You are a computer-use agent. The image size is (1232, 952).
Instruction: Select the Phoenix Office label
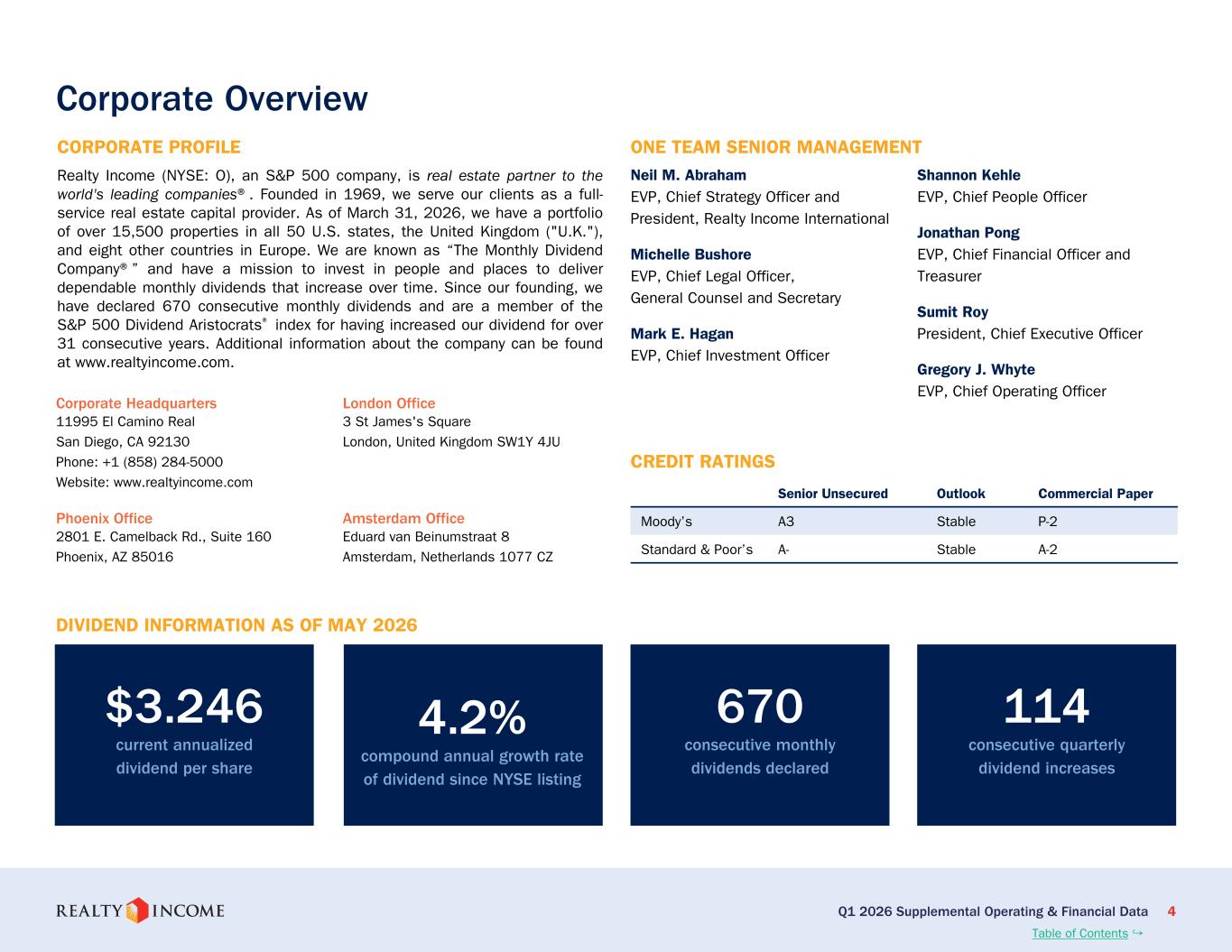point(104,519)
